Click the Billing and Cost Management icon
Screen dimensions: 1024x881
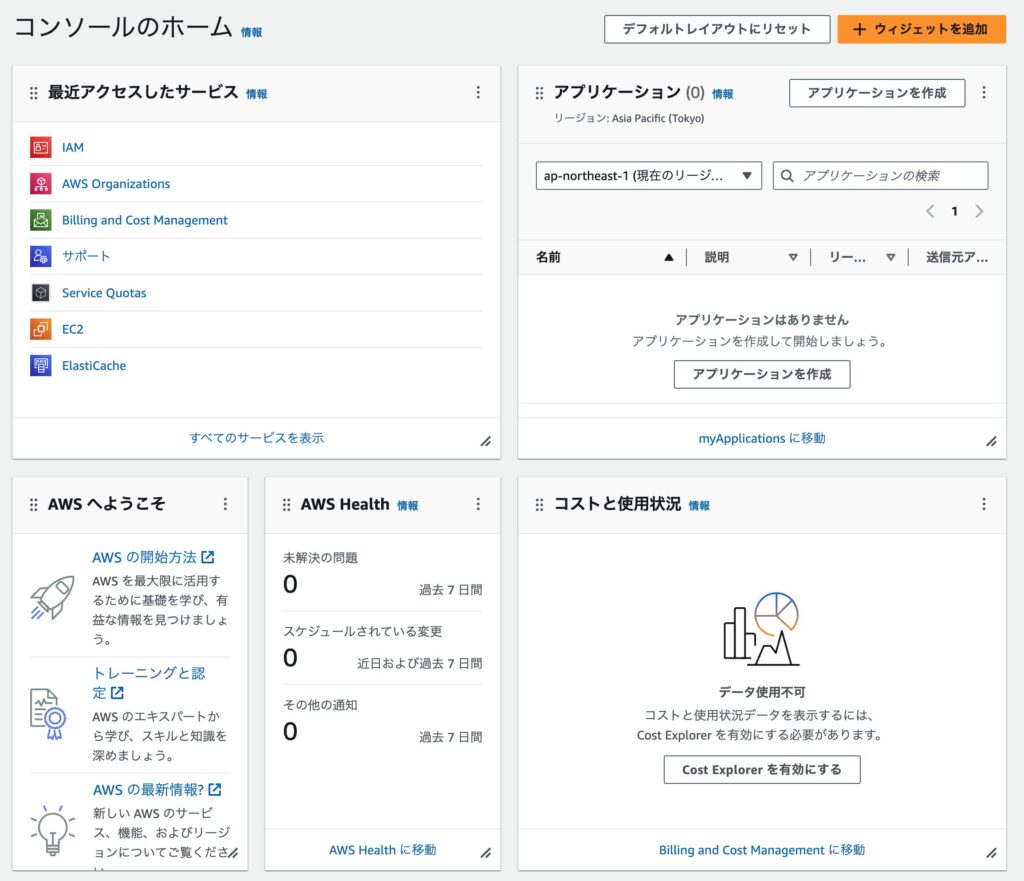pos(40,220)
